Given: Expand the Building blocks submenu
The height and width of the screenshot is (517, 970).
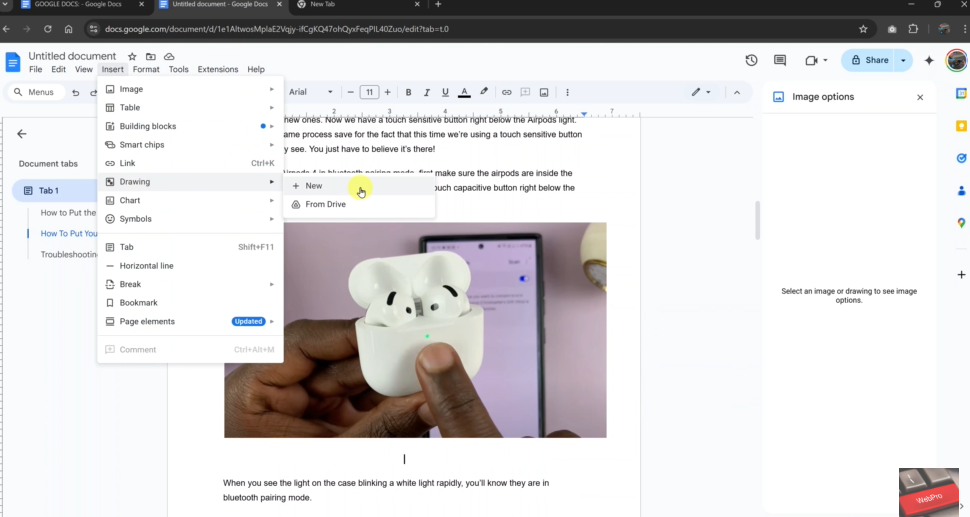Looking at the screenshot, I should pyautogui.click(x=191, y=126).
